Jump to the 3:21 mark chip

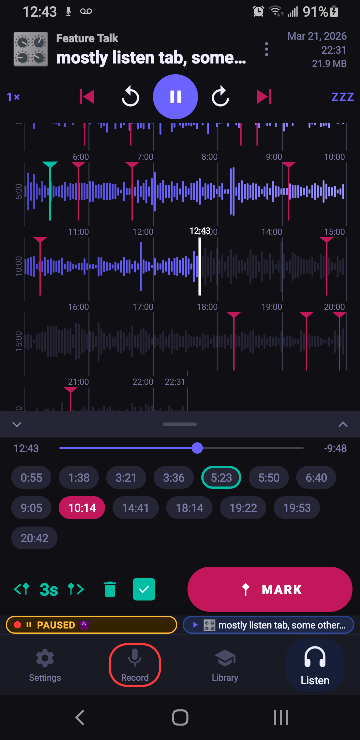click(x=126, y=478)
